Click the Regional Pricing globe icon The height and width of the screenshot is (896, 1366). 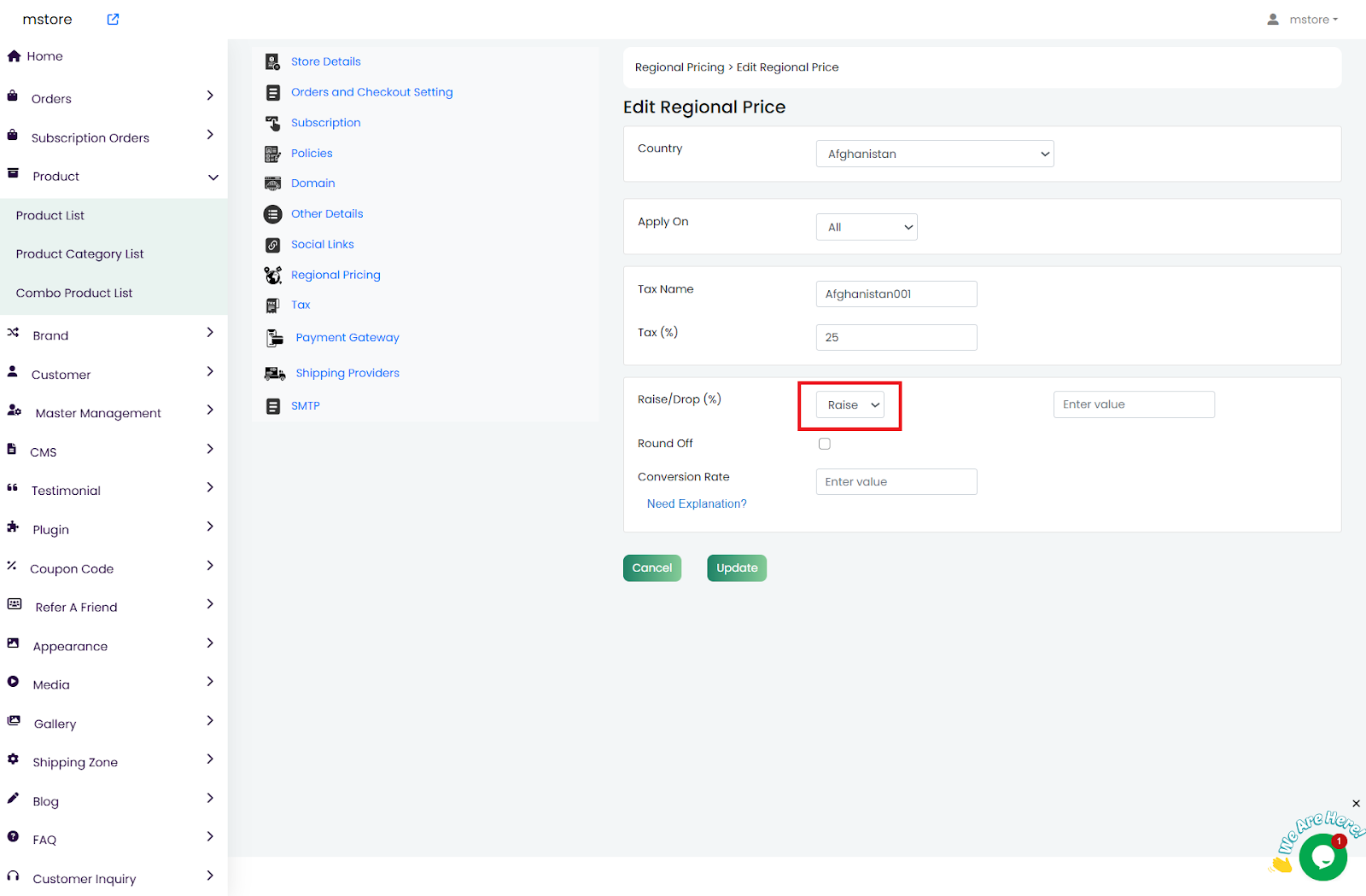[272, 275]
